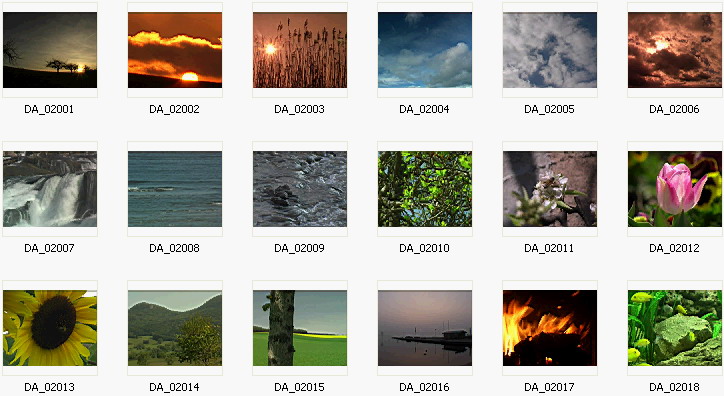Select the DA_02016 misty harbor thumbnail

point(425,328)
